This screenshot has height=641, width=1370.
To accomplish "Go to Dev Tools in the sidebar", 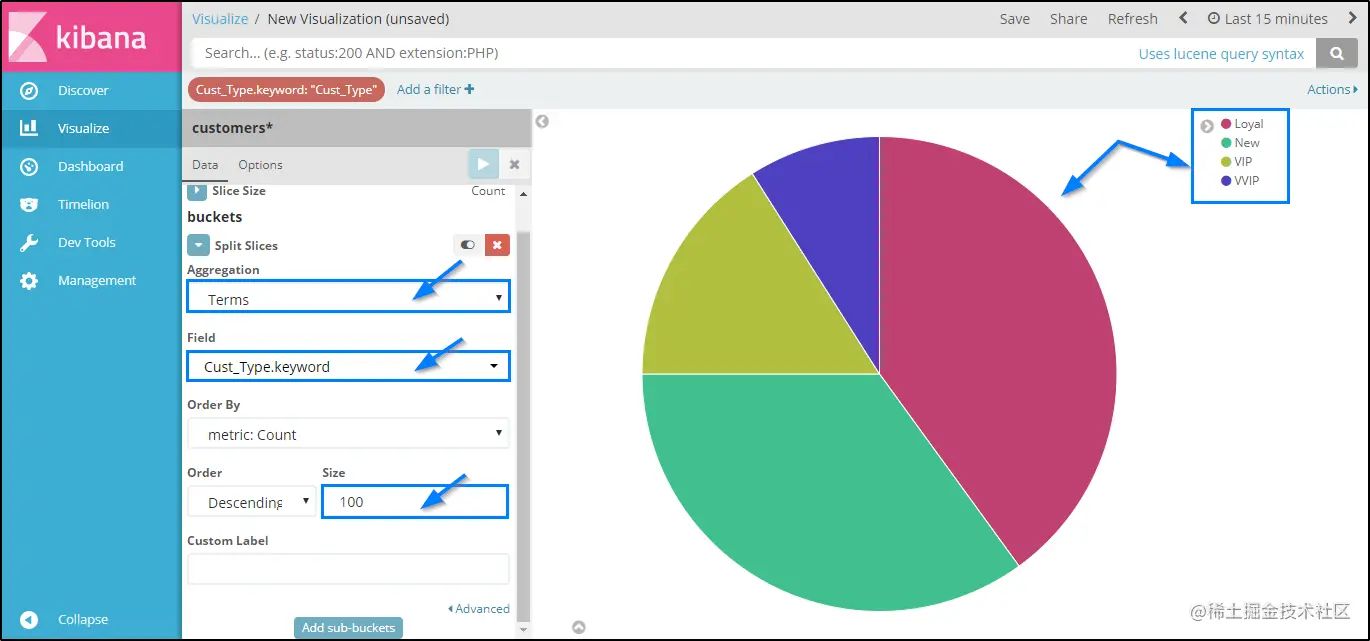I will 86,242.
